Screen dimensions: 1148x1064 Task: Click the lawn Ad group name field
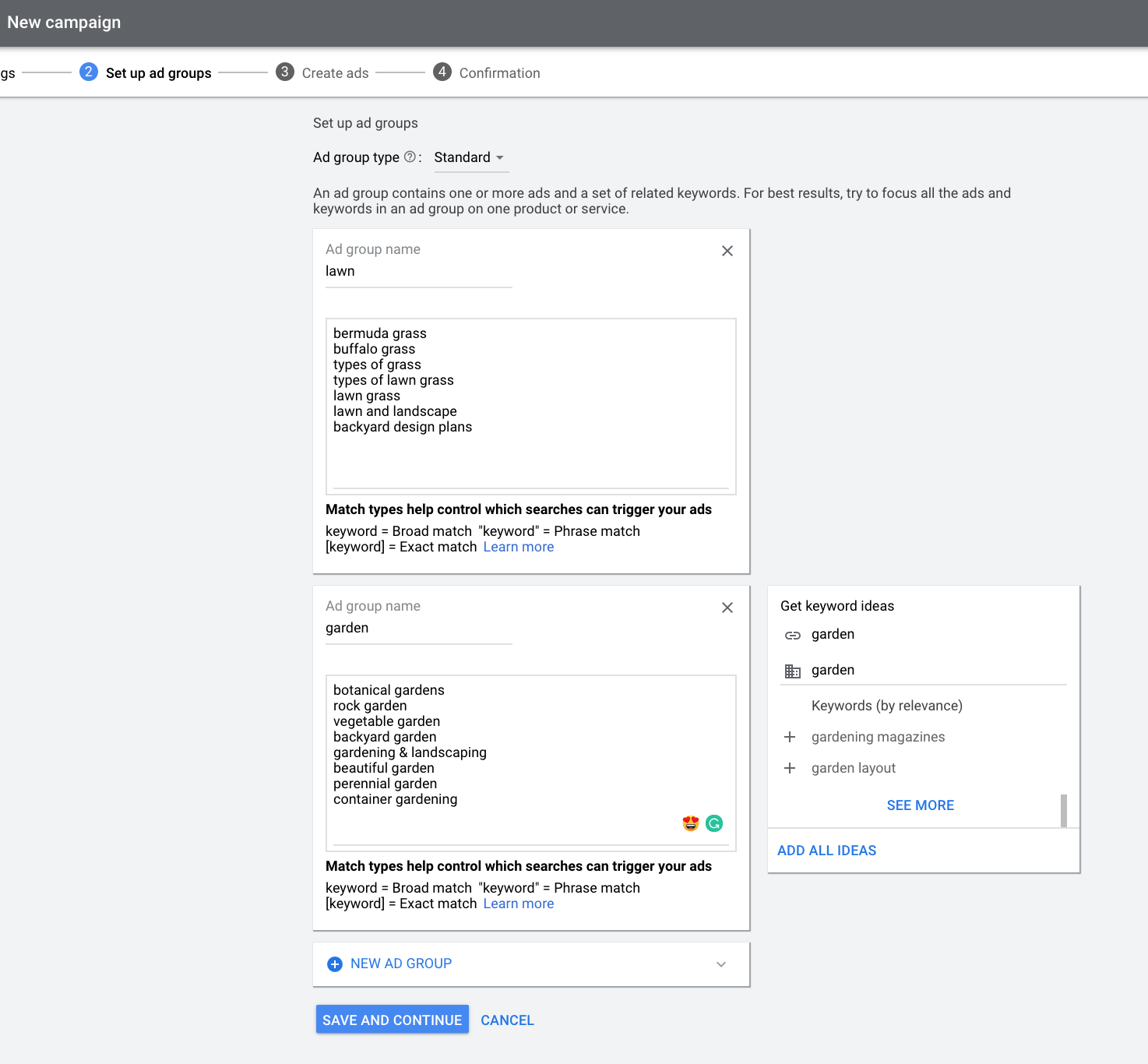[418, 271]
